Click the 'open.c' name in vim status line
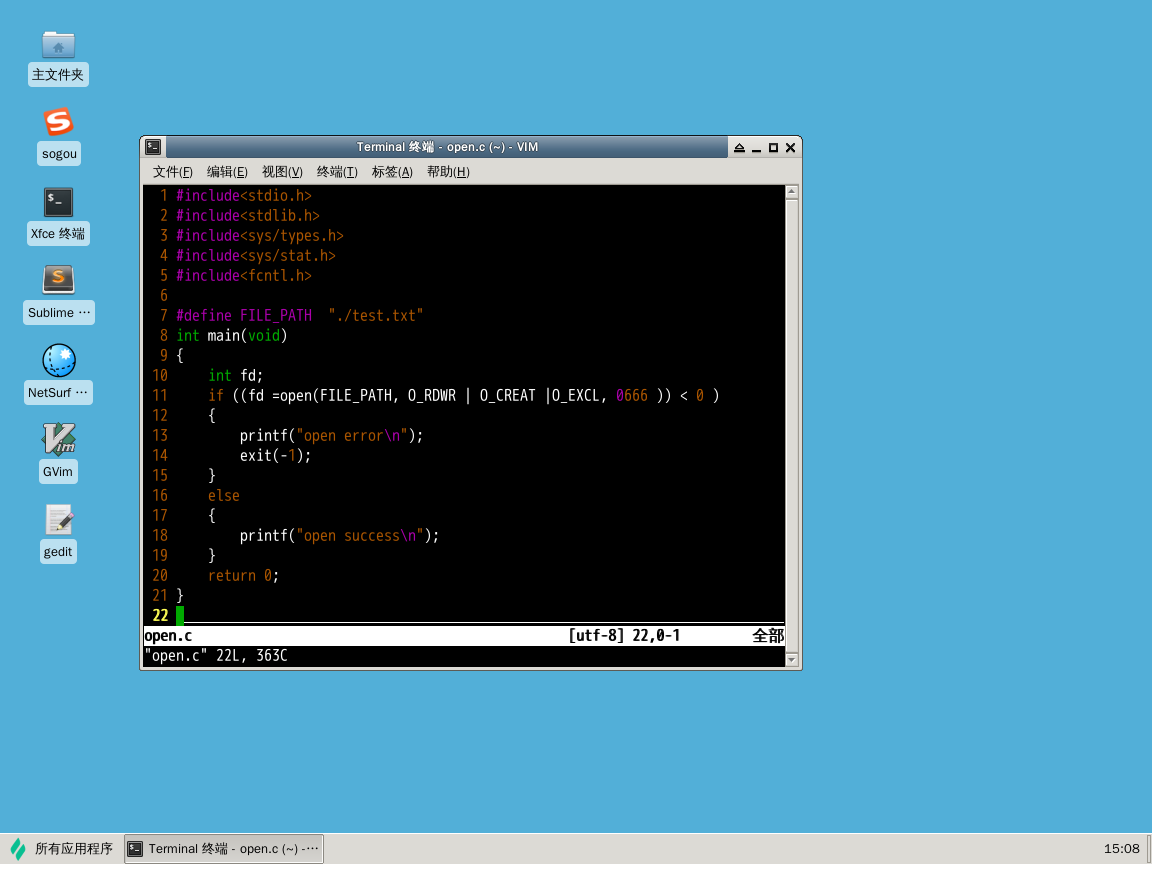Image resolution: width=1152 pixels, height=896 pixels. click(168, 636)
